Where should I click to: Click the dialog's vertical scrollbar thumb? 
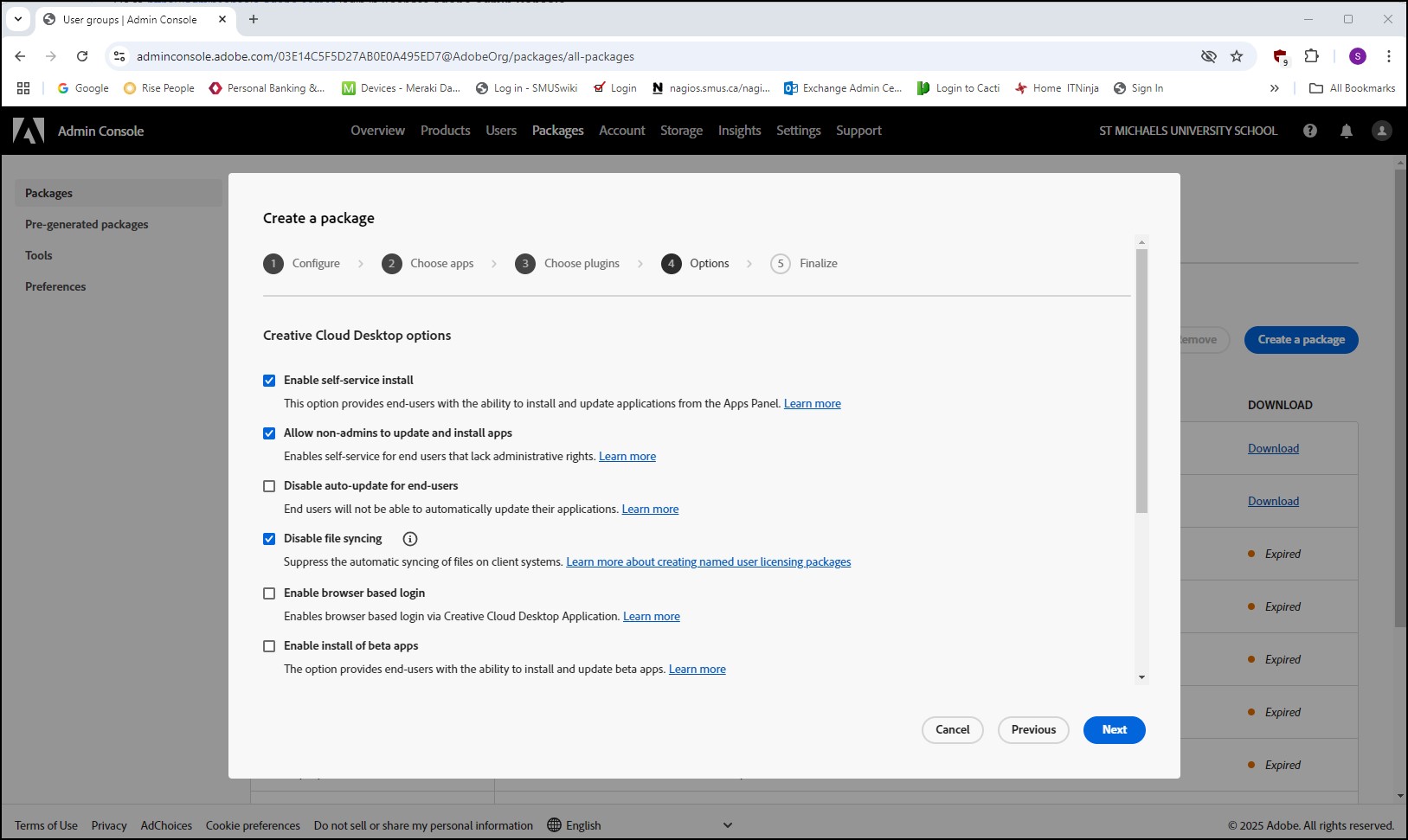(1141, 381)
